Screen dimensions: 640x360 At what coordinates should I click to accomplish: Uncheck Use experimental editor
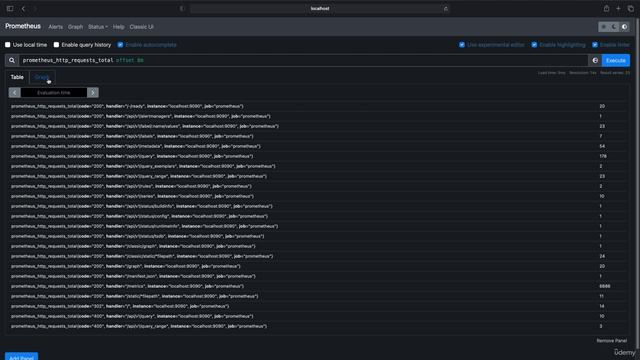pyautogui.click(x=462, y=45)
